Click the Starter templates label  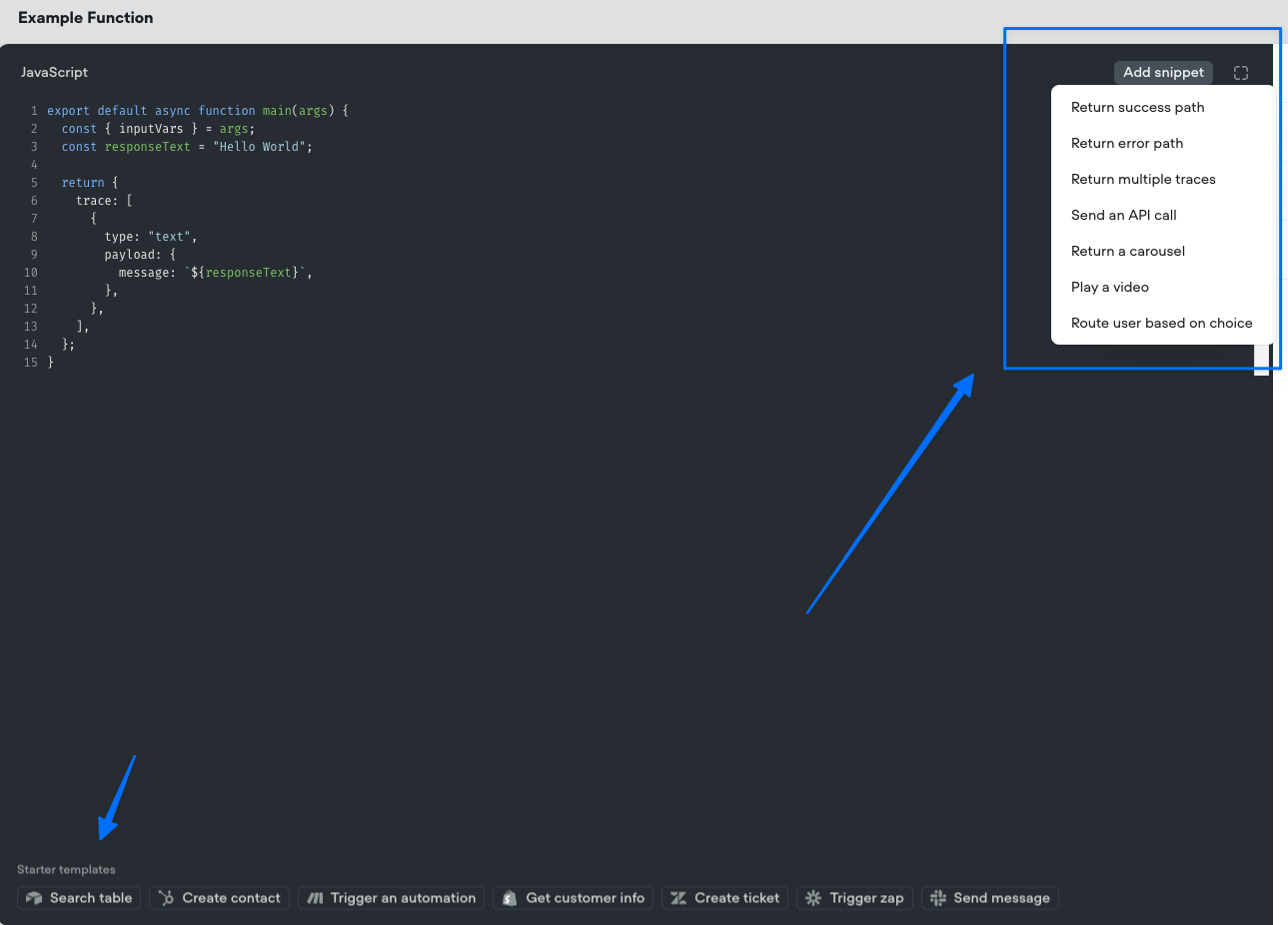tap(66, 870)
